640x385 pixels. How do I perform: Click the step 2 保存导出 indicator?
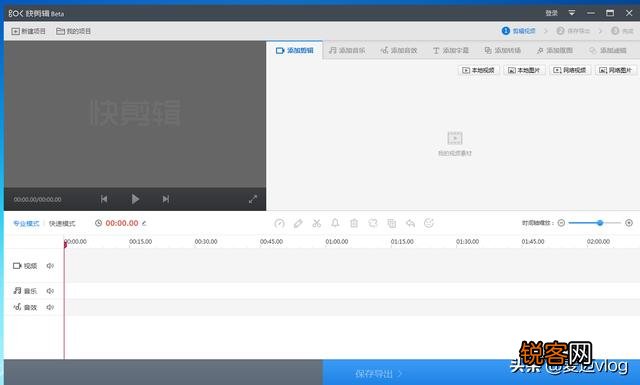click(573, 31)
